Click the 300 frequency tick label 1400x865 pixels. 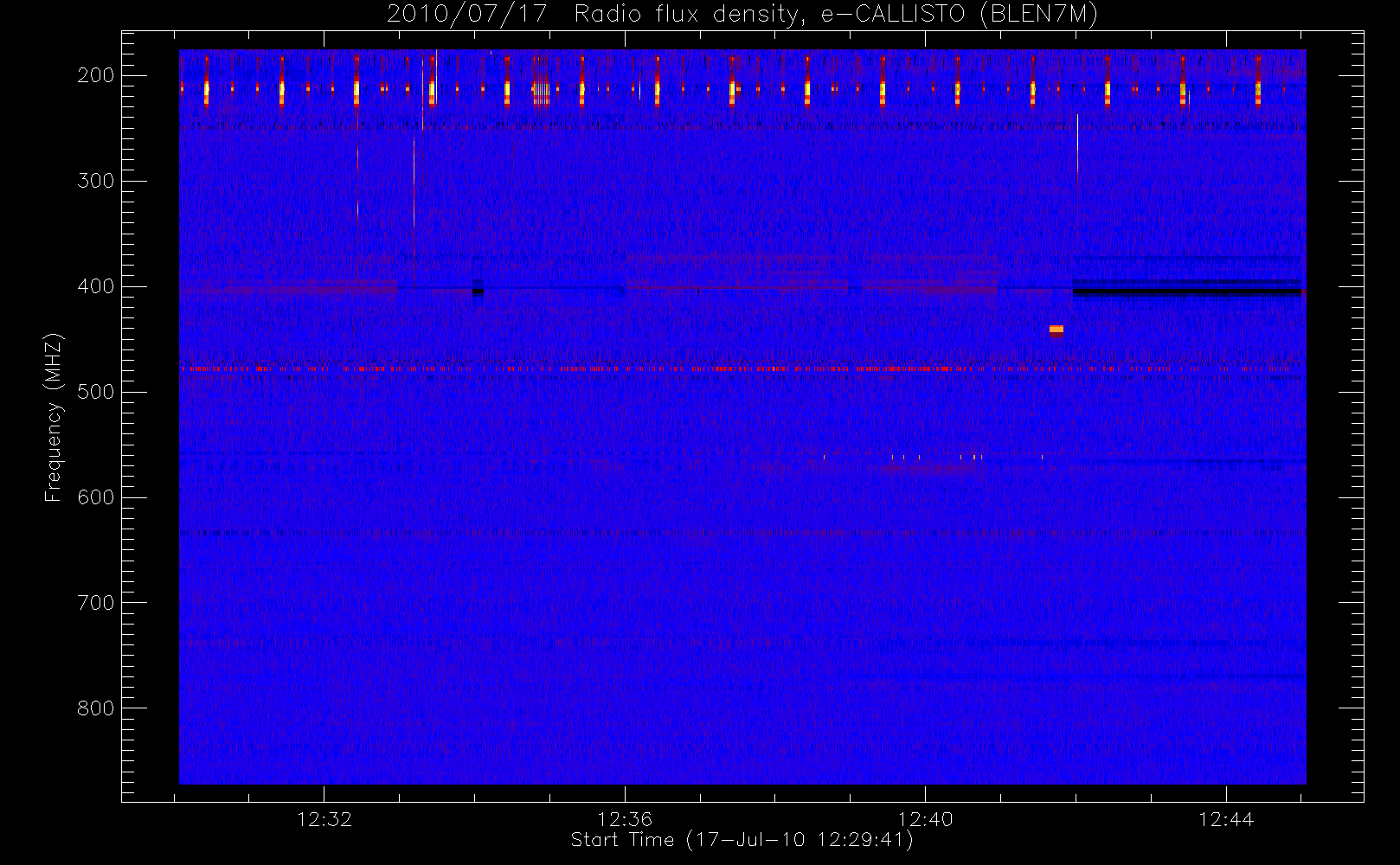(x=95, y=181)
